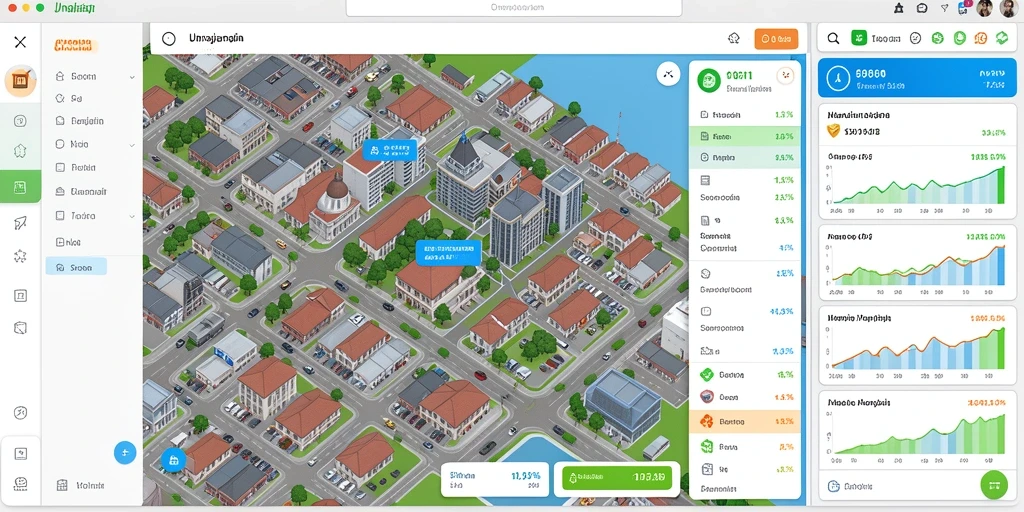The height and width of the screenshot is (512, 1024).
Task: Expand the chevron on the seventh sidebar row
Action: (x=132, y=216)
